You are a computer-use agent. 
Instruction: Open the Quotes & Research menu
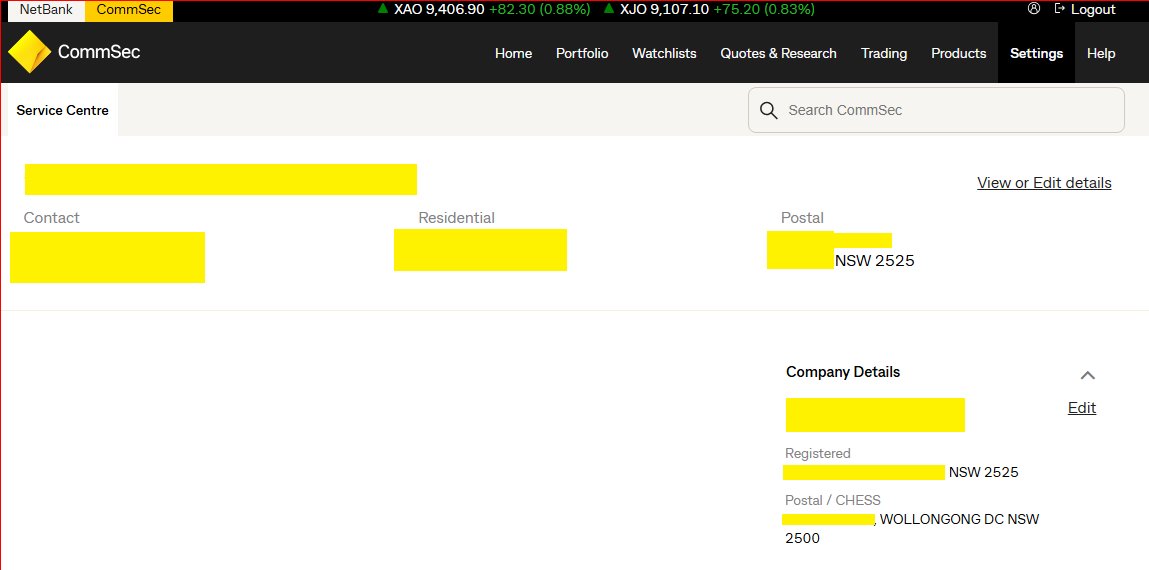tap(778, 53)
